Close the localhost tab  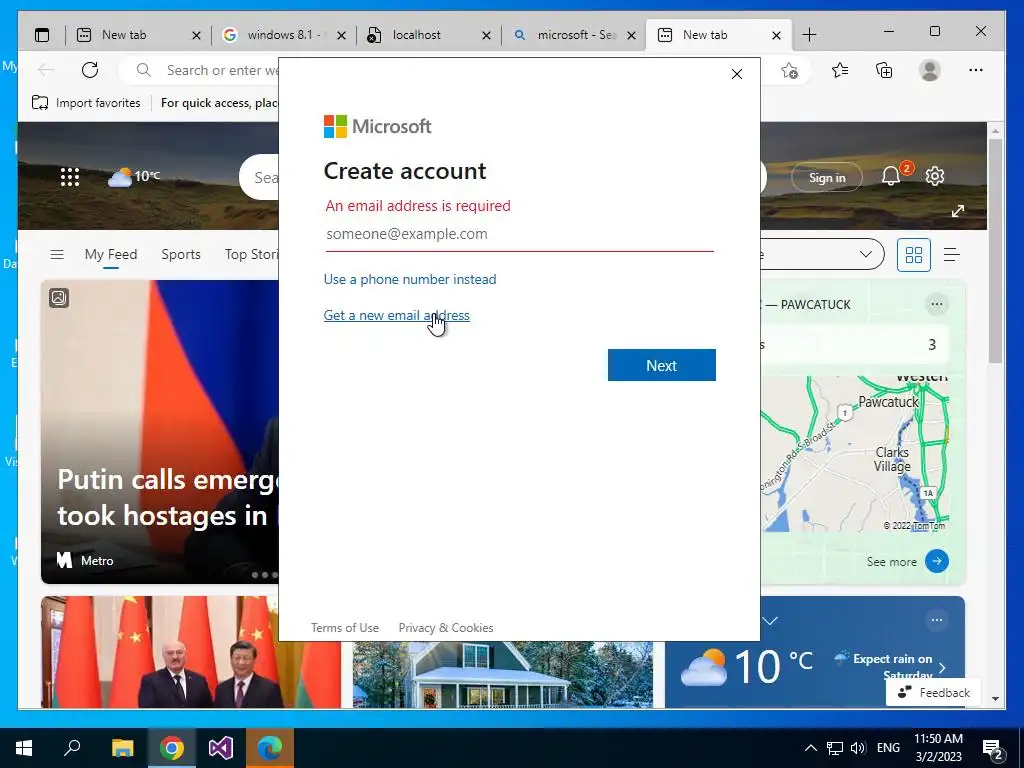tap(486, 35)
